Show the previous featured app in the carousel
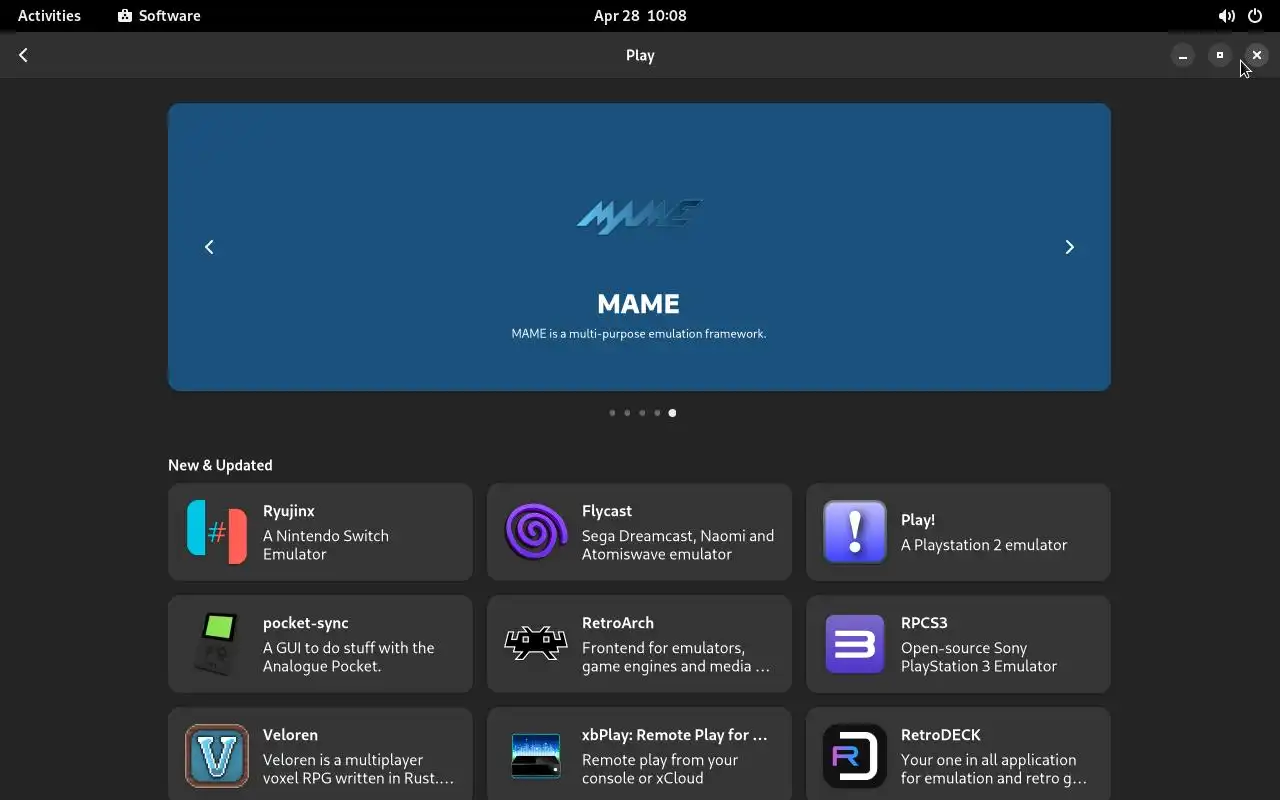Screen dimensions: 1280x800 click(209, 247)
